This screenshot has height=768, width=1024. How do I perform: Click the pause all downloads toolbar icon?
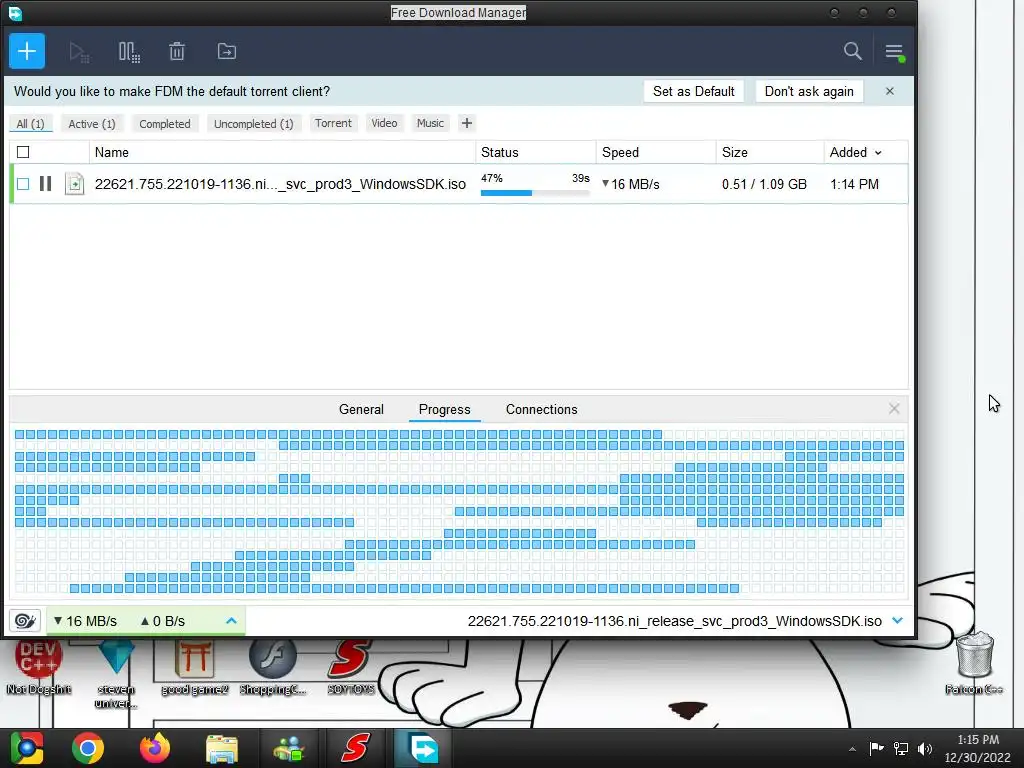pyautogui.click(x=129, y=52)
